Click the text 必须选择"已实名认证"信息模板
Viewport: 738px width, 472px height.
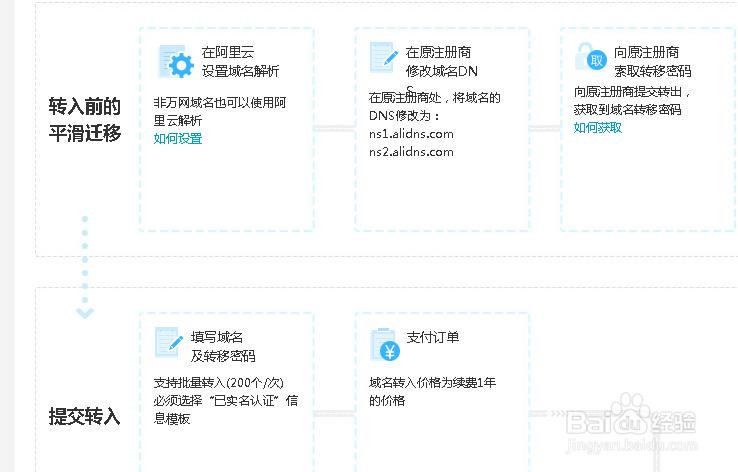point(225,409)
